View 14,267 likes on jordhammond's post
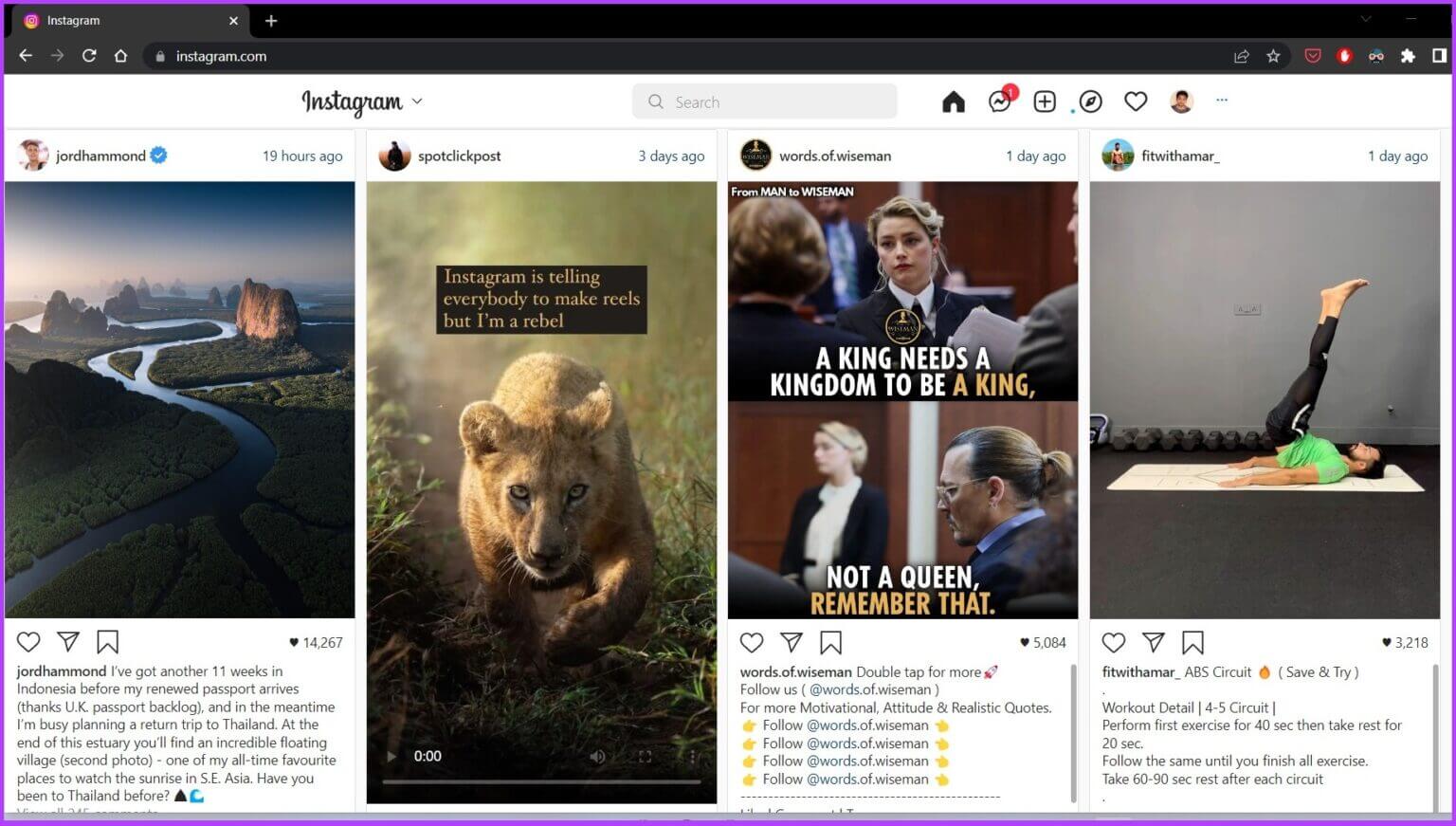 pos(316,642)
